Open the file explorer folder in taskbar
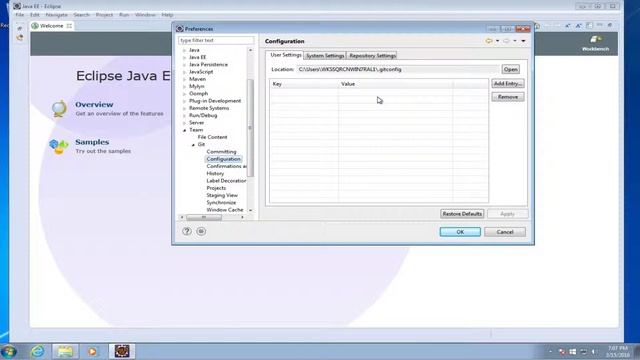The image size is (640, 360). (65, 351)
